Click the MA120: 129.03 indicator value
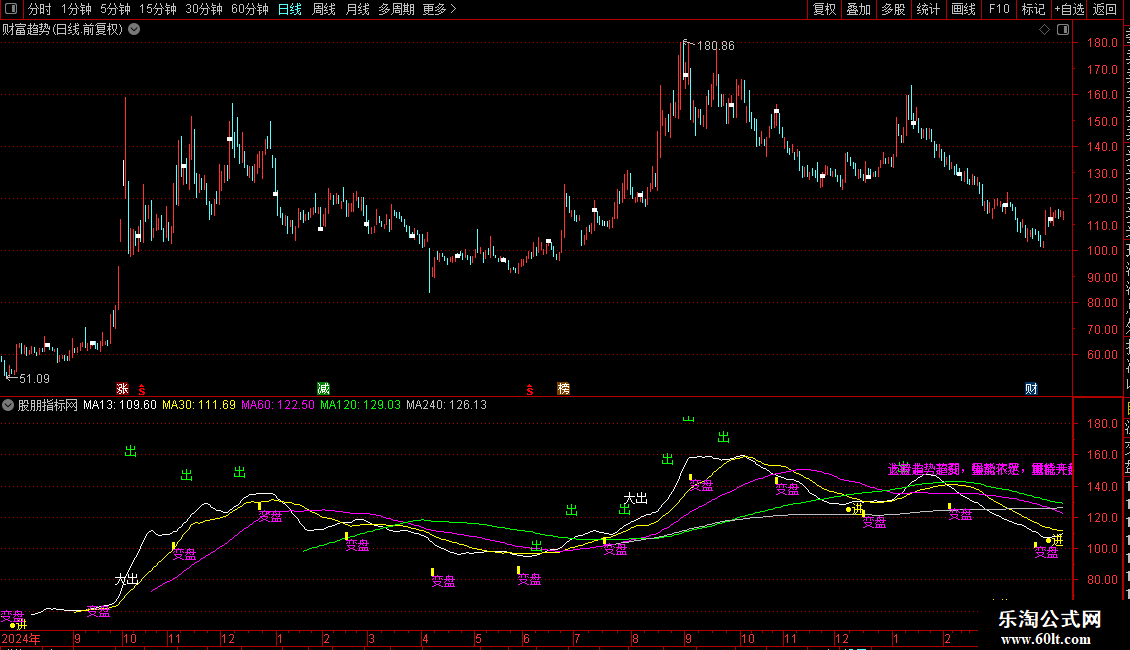 pos(360,405)
